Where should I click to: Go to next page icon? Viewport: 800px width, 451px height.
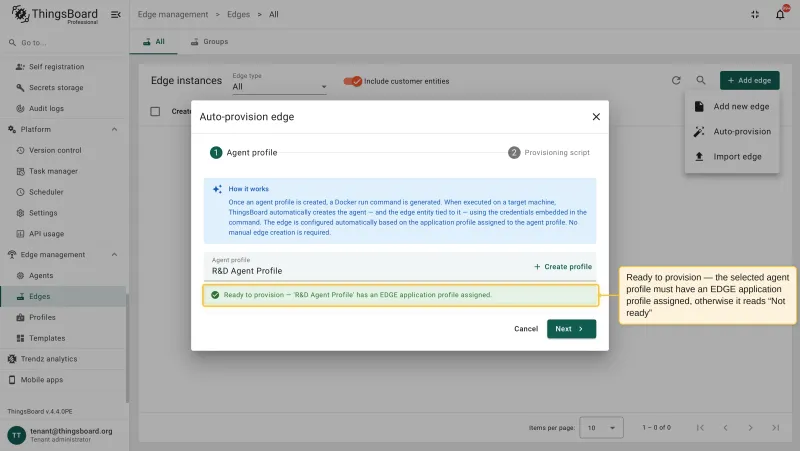click(x=750, y=428)
